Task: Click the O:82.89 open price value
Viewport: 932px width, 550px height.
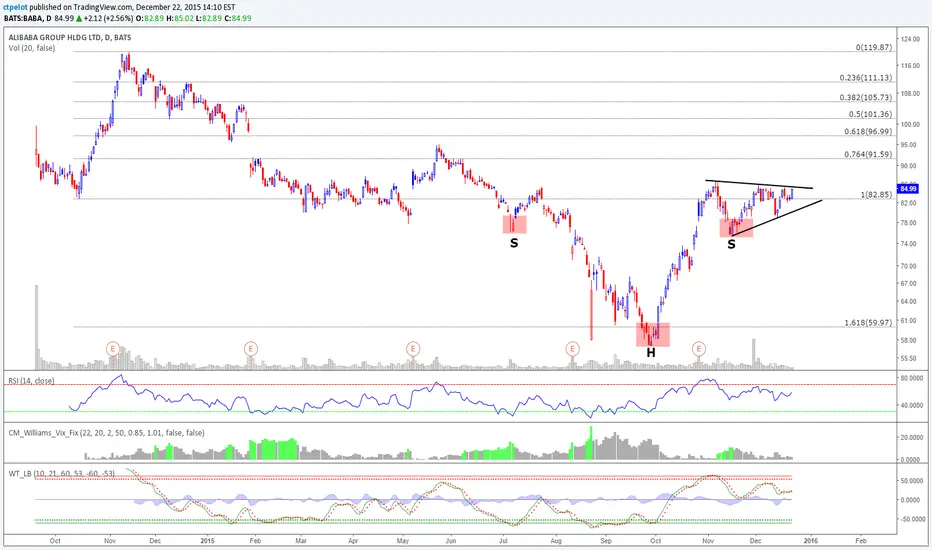Action: [149, 18]
